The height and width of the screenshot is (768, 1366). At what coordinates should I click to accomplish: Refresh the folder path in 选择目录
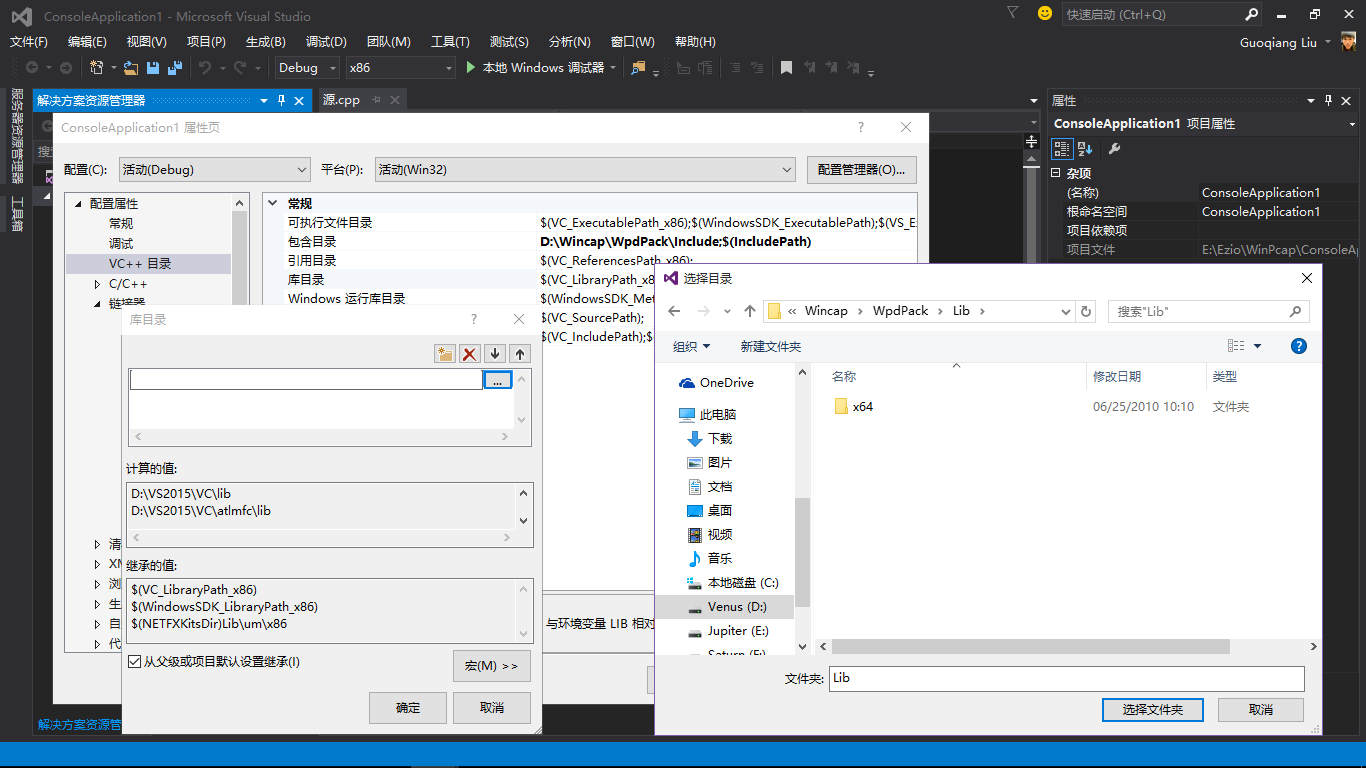(x=1086, y=311)
